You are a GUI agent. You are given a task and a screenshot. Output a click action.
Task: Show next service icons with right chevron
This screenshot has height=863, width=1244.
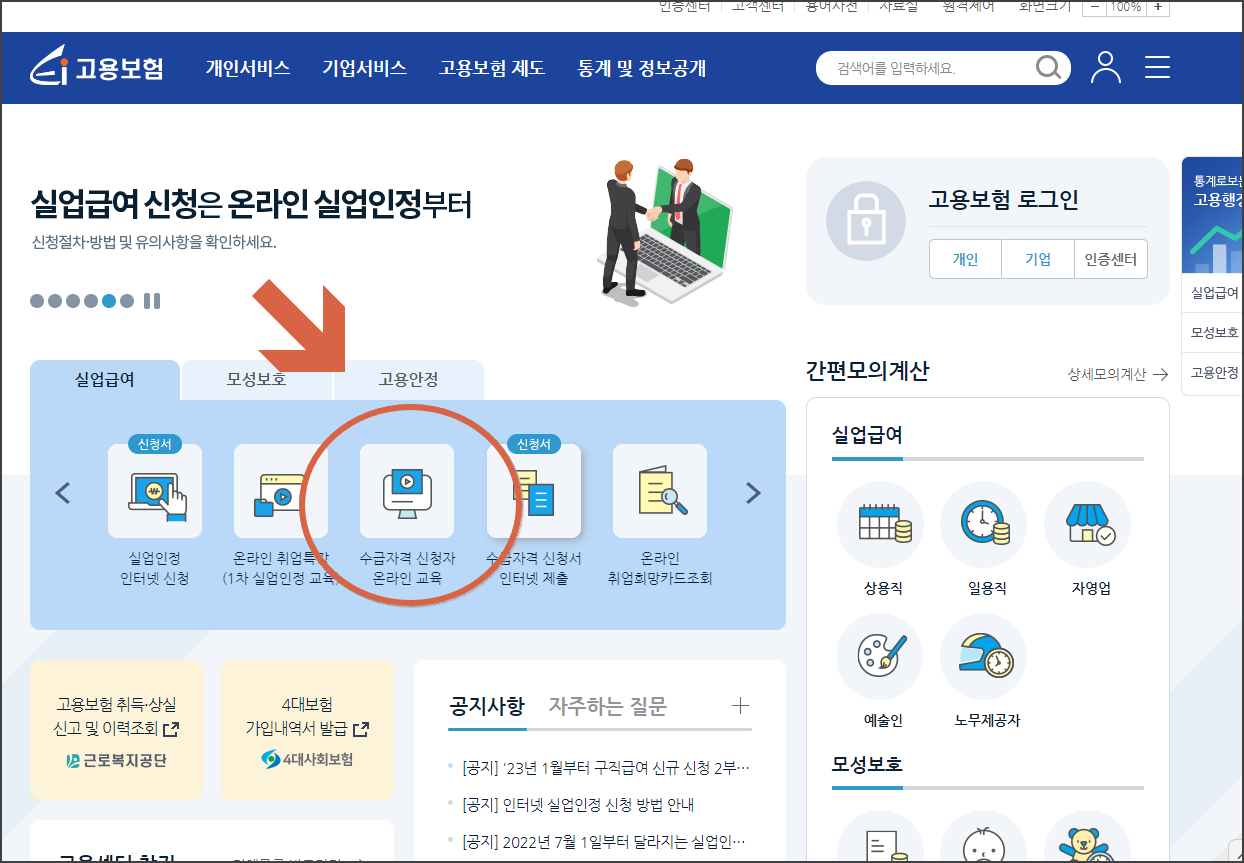coord(753,493)
